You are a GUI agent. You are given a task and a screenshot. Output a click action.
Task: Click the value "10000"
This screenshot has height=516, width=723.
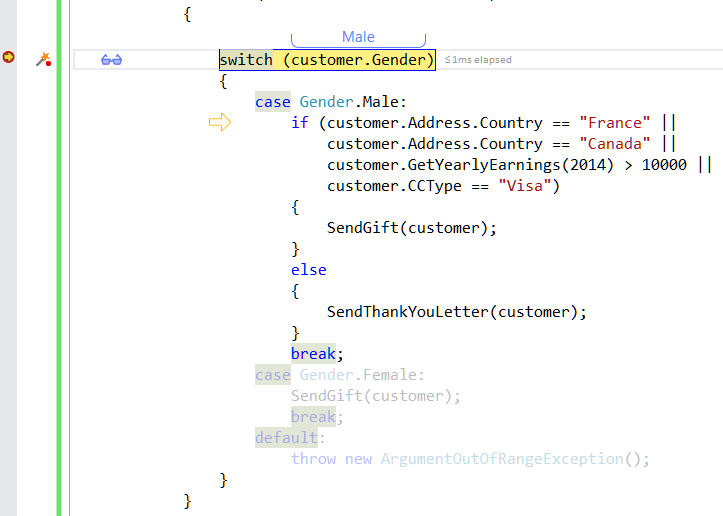[664, 165]
